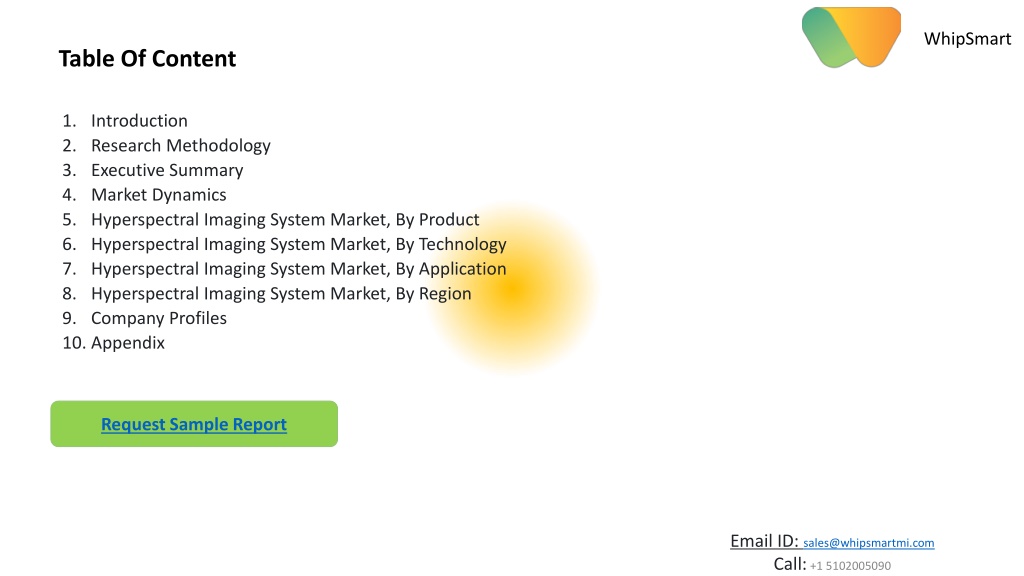Open the sales@whipsmartmi.com email link
1024x576 pixels.
pos(869,543)
